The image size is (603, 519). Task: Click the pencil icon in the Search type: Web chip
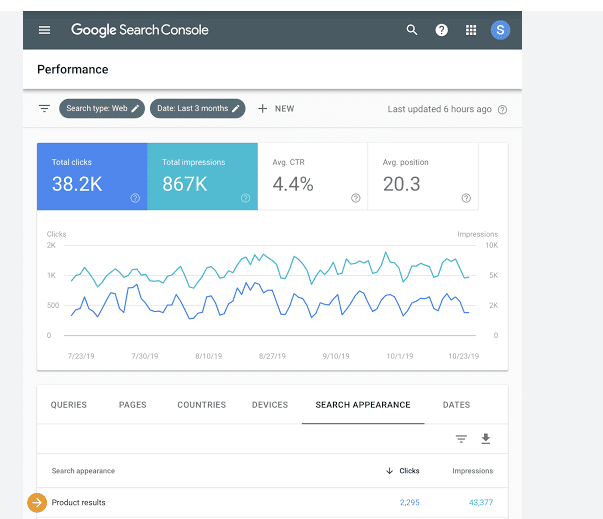pyautogui.click(x=135, y=109)
